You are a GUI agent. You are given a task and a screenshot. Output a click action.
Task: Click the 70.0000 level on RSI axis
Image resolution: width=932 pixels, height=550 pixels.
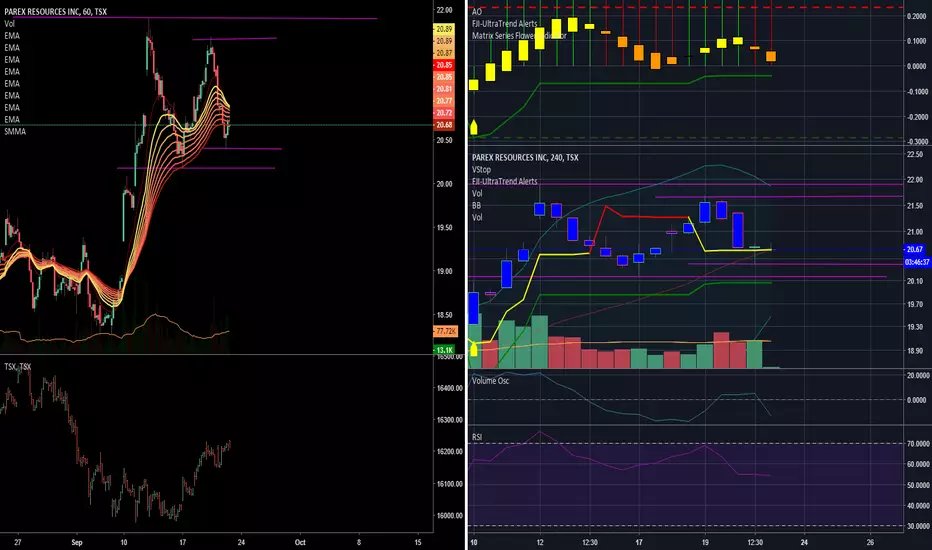pyautogui.click(x=918, y=444)
